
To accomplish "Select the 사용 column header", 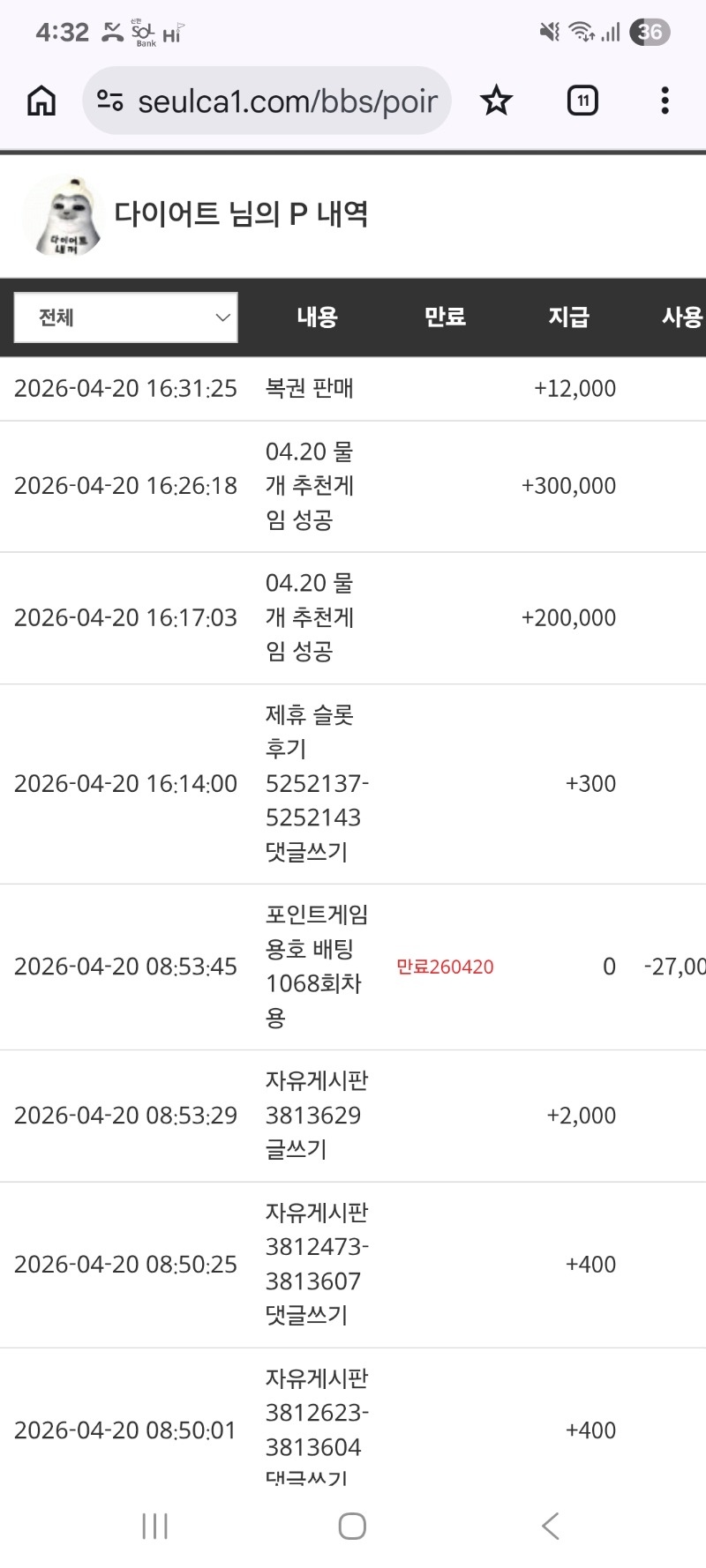I will [x=681, y=317].
